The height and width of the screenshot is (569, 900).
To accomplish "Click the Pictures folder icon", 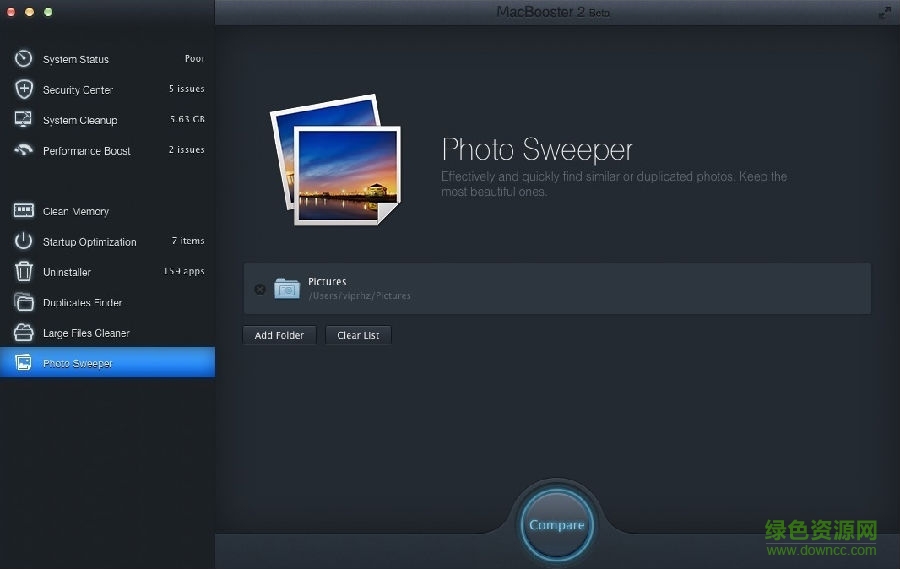I will [x=287, y=289].
